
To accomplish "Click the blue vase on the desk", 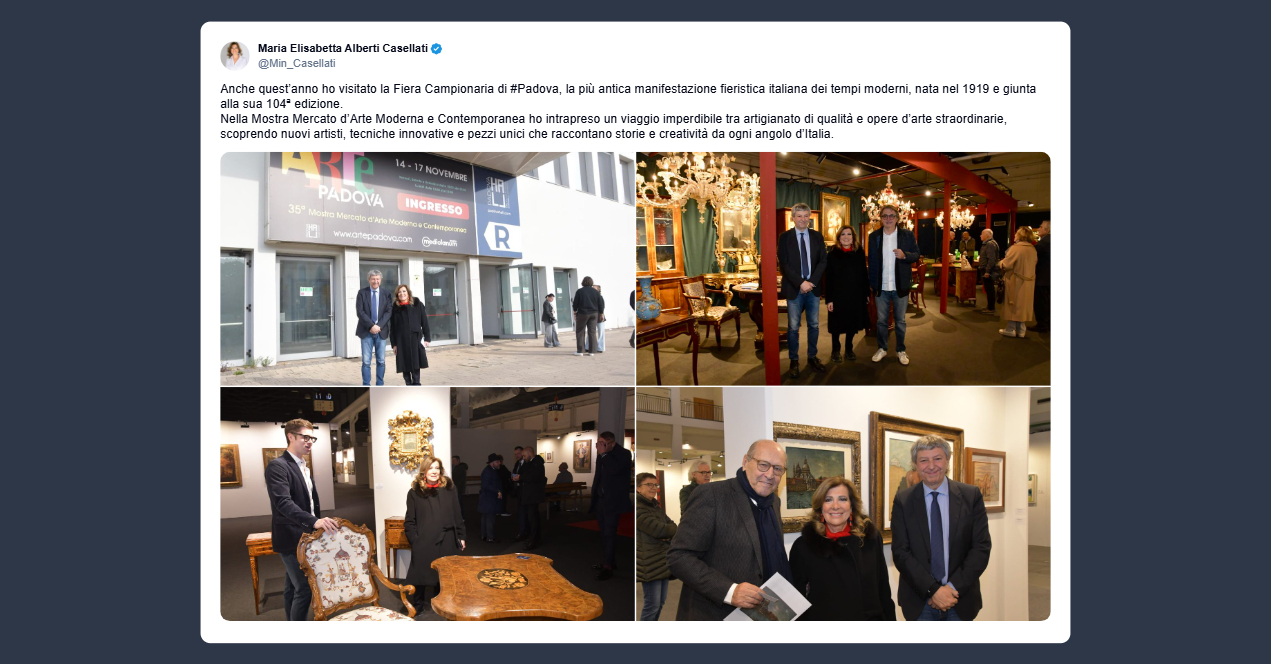I will click(648, 299).
